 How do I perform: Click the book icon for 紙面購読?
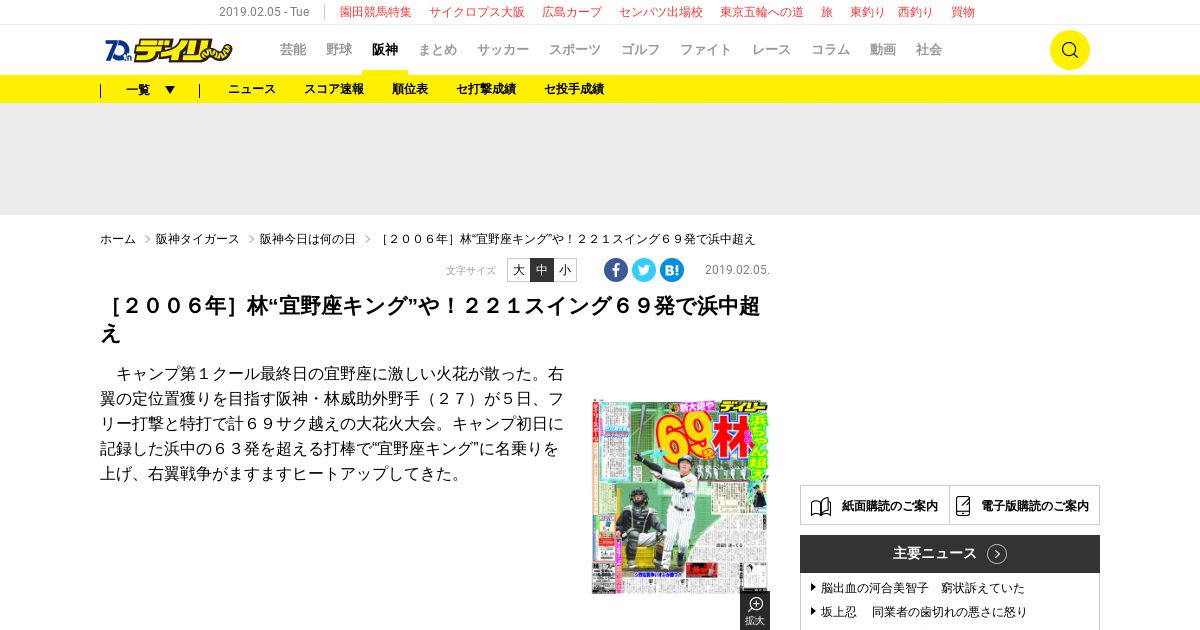click(821, 506)
